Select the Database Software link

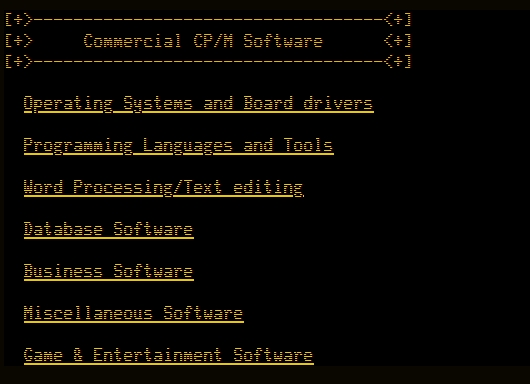[109, 230]
